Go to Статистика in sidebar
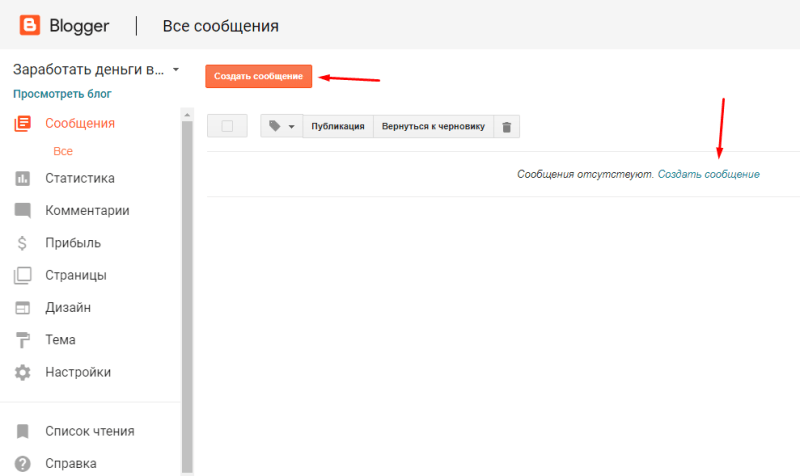 [80, 179]
